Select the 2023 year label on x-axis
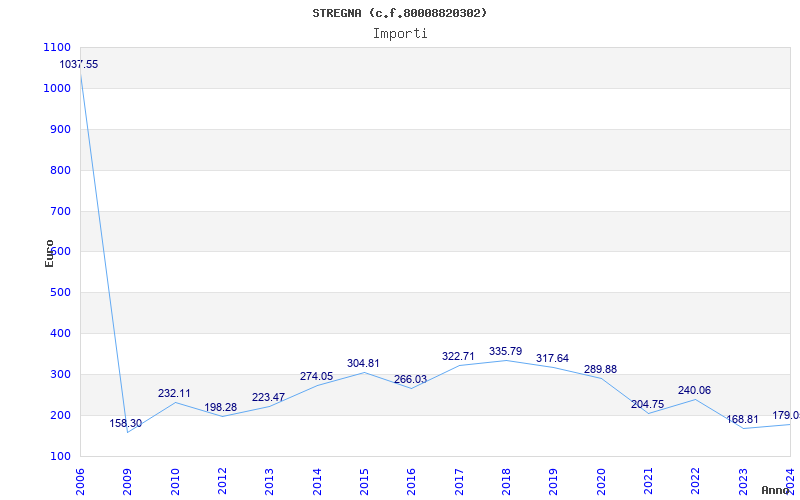The image size is (800, 500). pyautogui.click(x=743, y=482)
